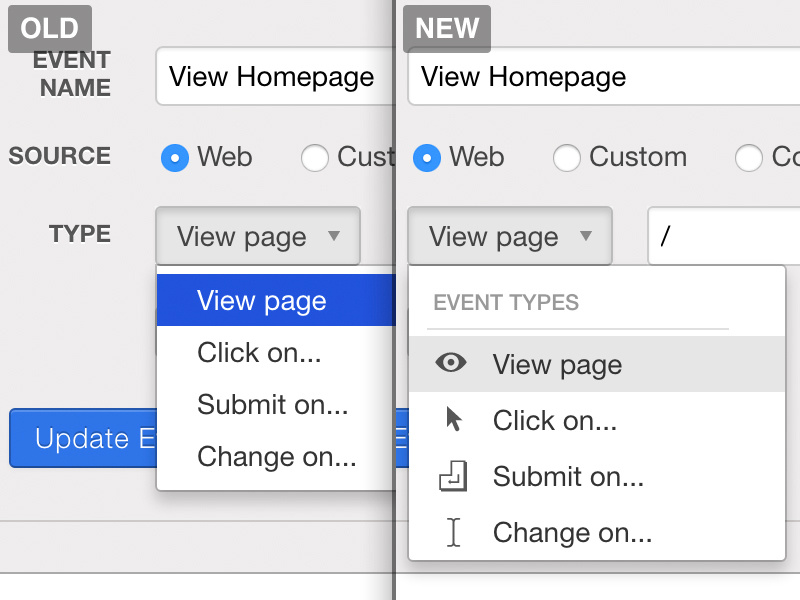Choose Submit on... in the old dropdown list
The height and width of the screenshot is (600, 800).
point(272,404)
